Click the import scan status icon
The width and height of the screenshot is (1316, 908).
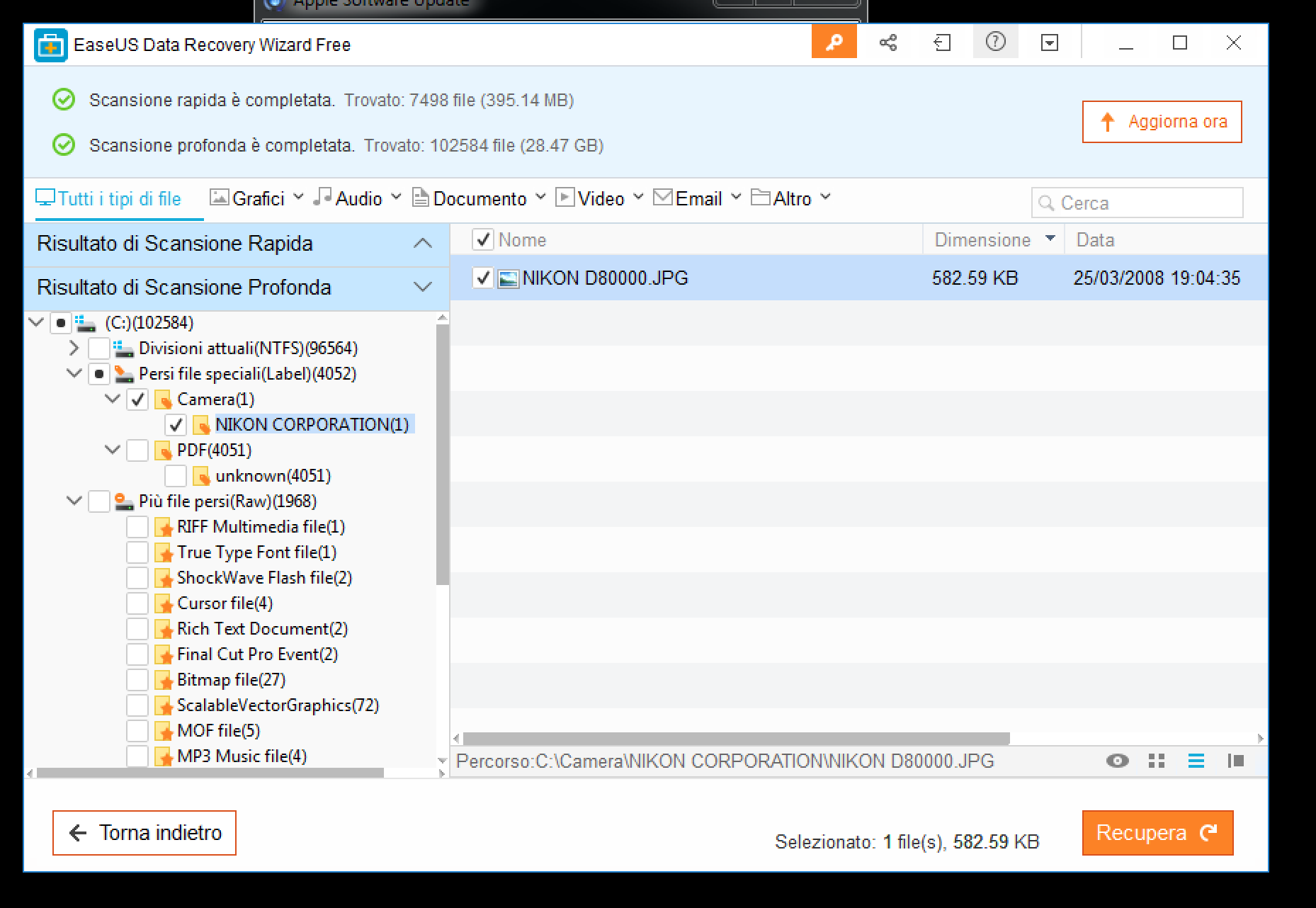tap(942, 43)
